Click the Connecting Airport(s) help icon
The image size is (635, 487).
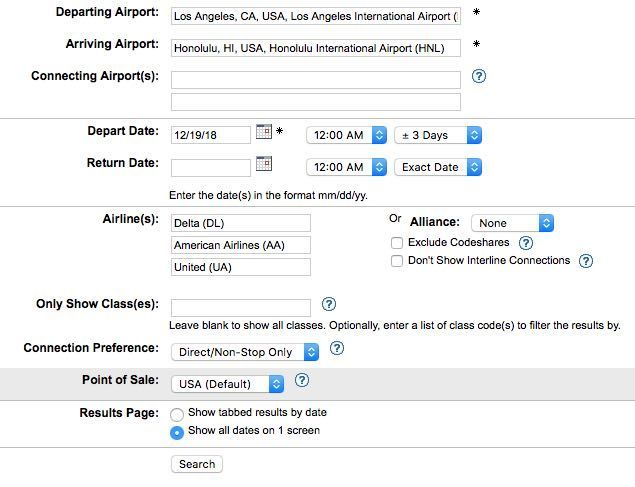click(x=479, y=76)
